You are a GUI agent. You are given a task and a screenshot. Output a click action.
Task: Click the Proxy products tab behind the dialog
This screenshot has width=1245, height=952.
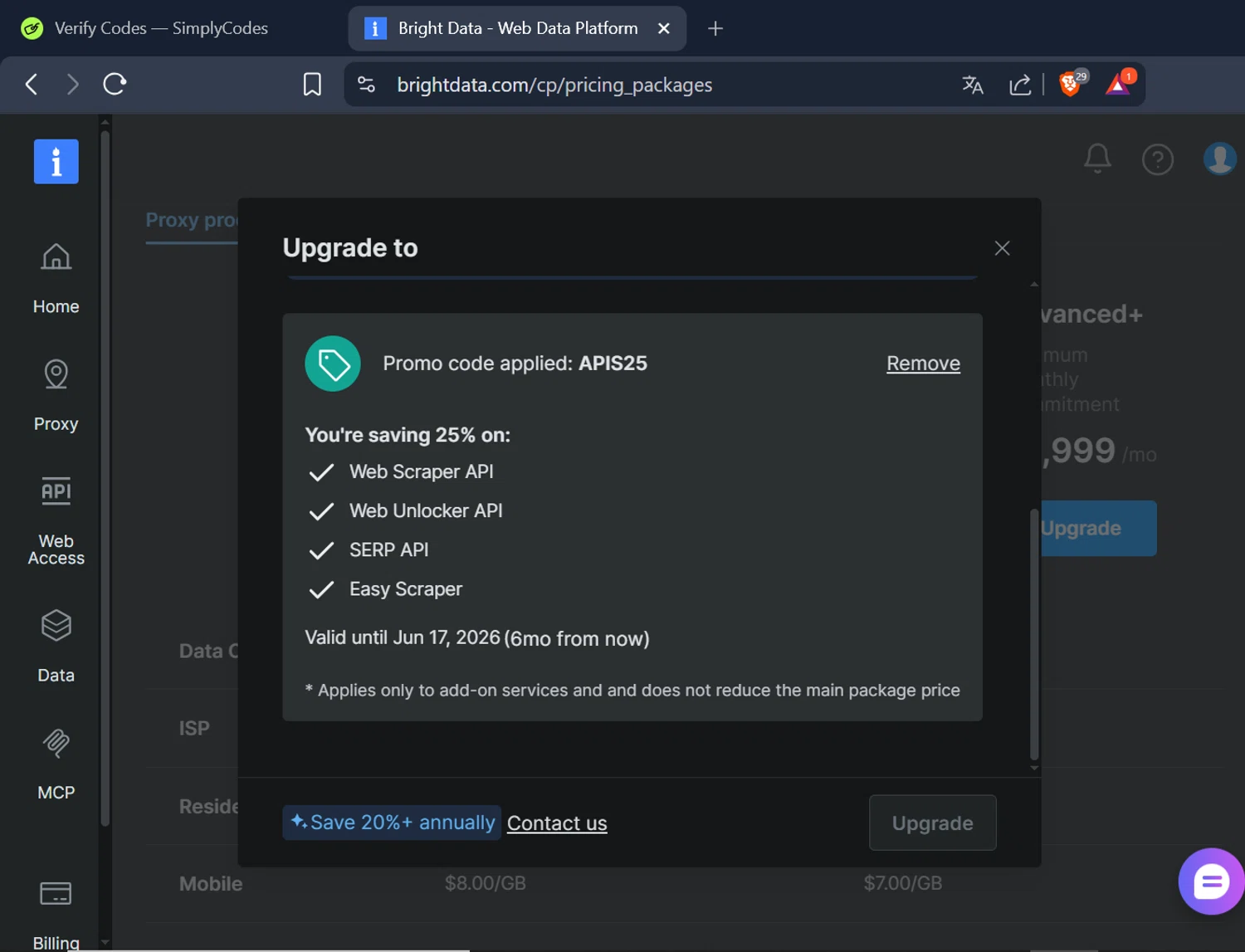click(192, 220)
